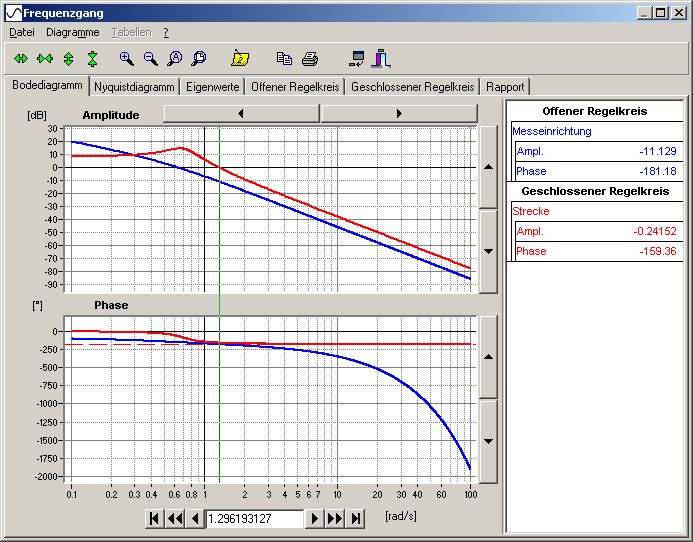This screenshot has width=693, height=542.
Task: Click the zoom out magnifier icon
Action: [150, 58]
